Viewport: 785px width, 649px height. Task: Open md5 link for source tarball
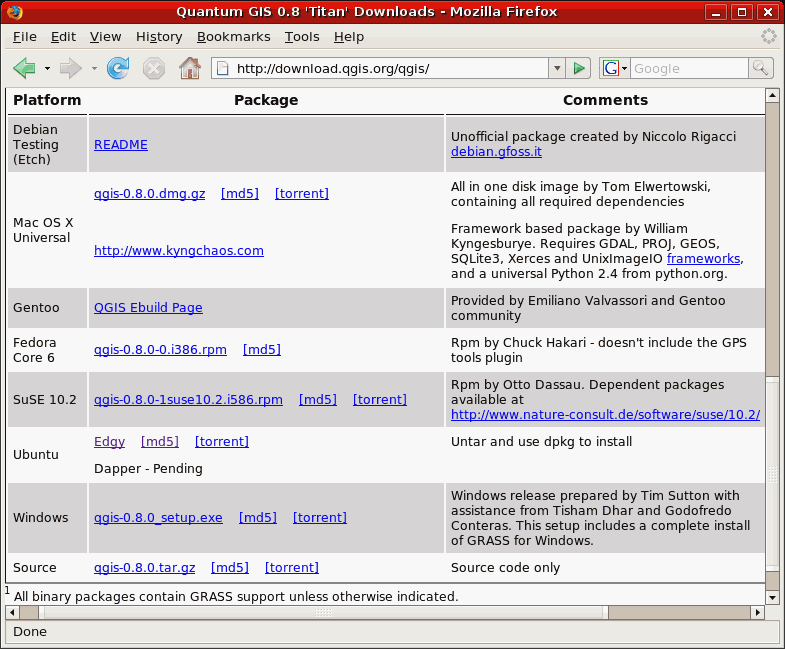point(230,568)
